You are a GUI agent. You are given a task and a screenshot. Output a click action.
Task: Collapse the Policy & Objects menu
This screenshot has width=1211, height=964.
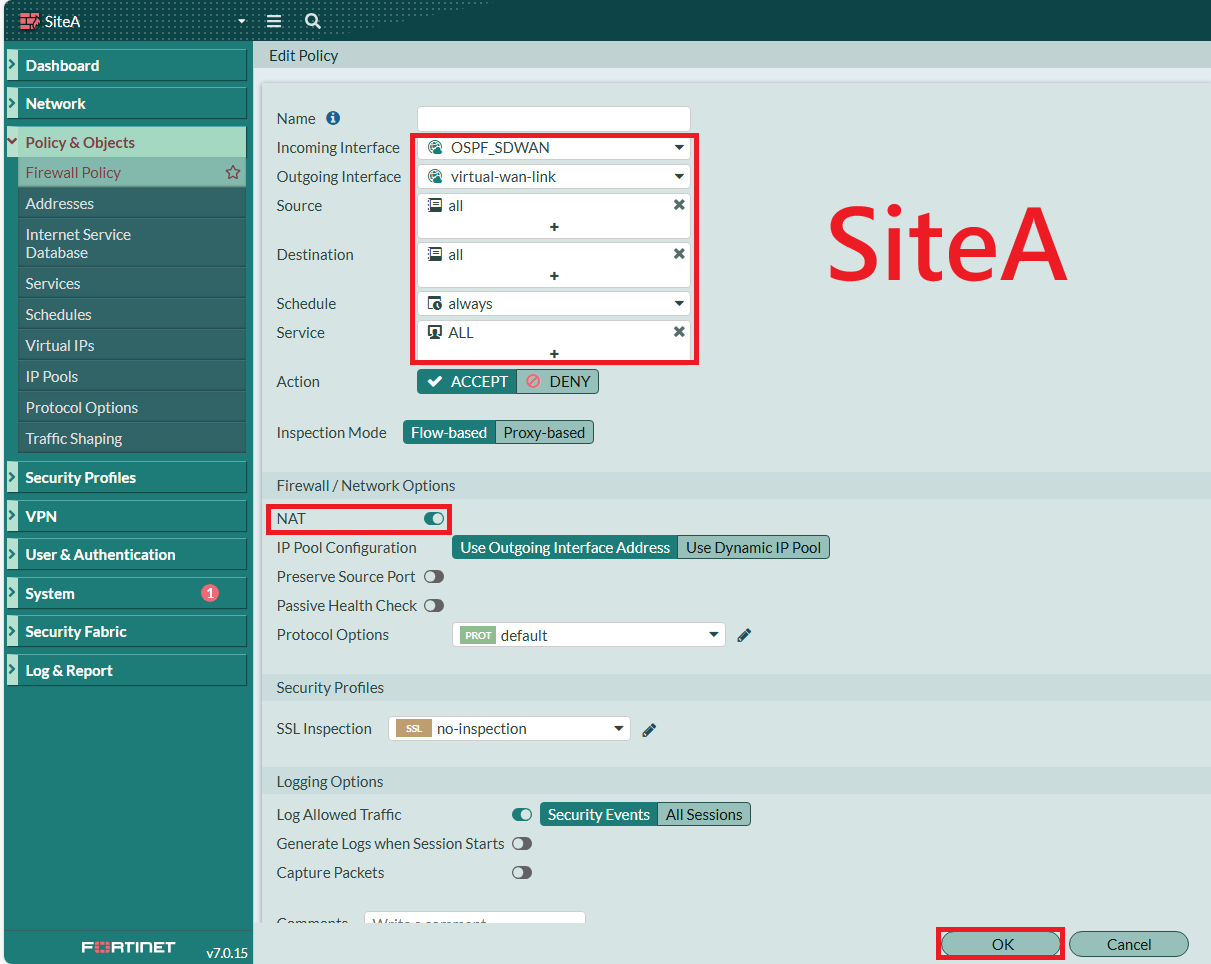coord(126,142)
